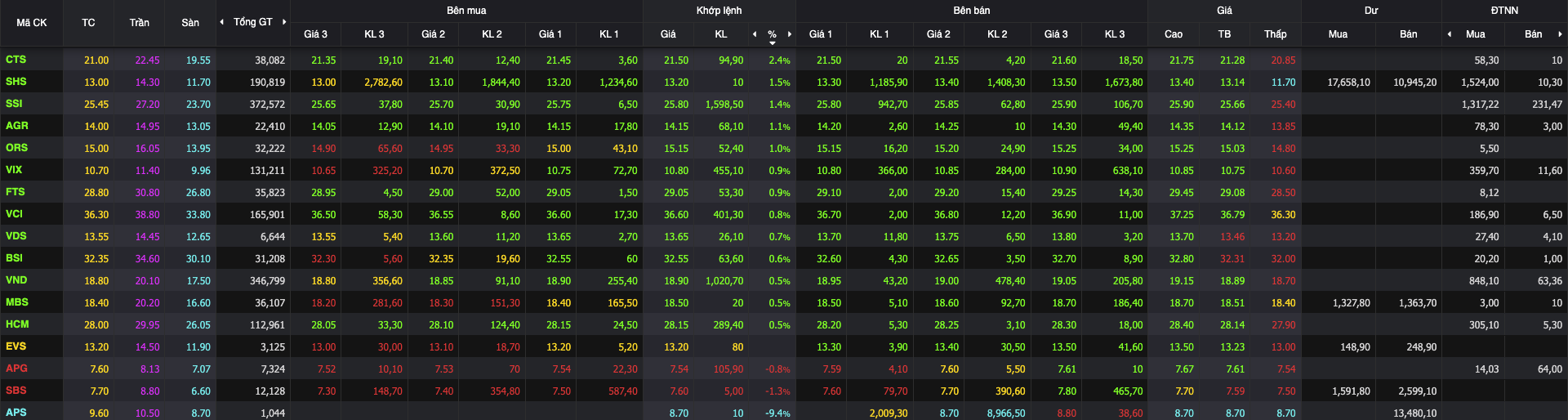Click the left arrow beside Tổng GT header
Viewport: 1568px width, 420px height.
click(221, 22)
